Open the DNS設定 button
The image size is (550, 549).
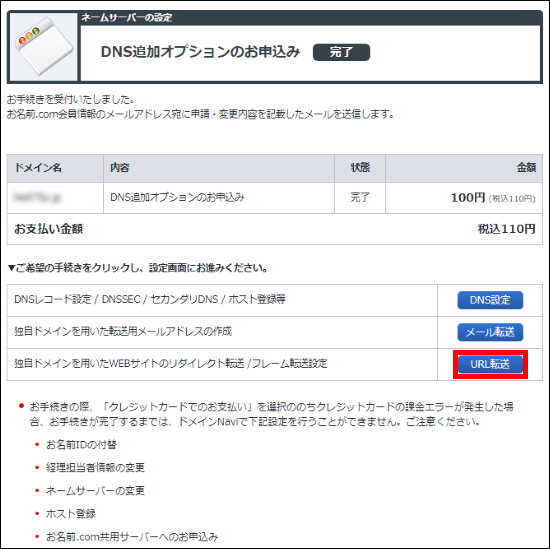(x=490, y=300)
